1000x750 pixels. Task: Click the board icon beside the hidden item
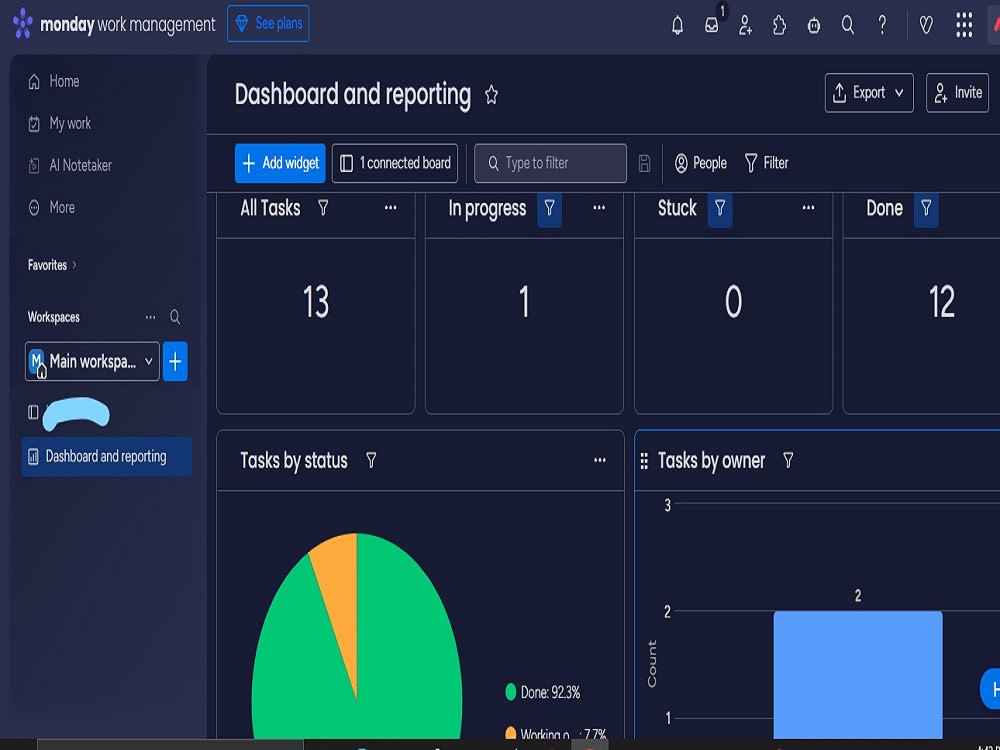click(x=33, y=413)
